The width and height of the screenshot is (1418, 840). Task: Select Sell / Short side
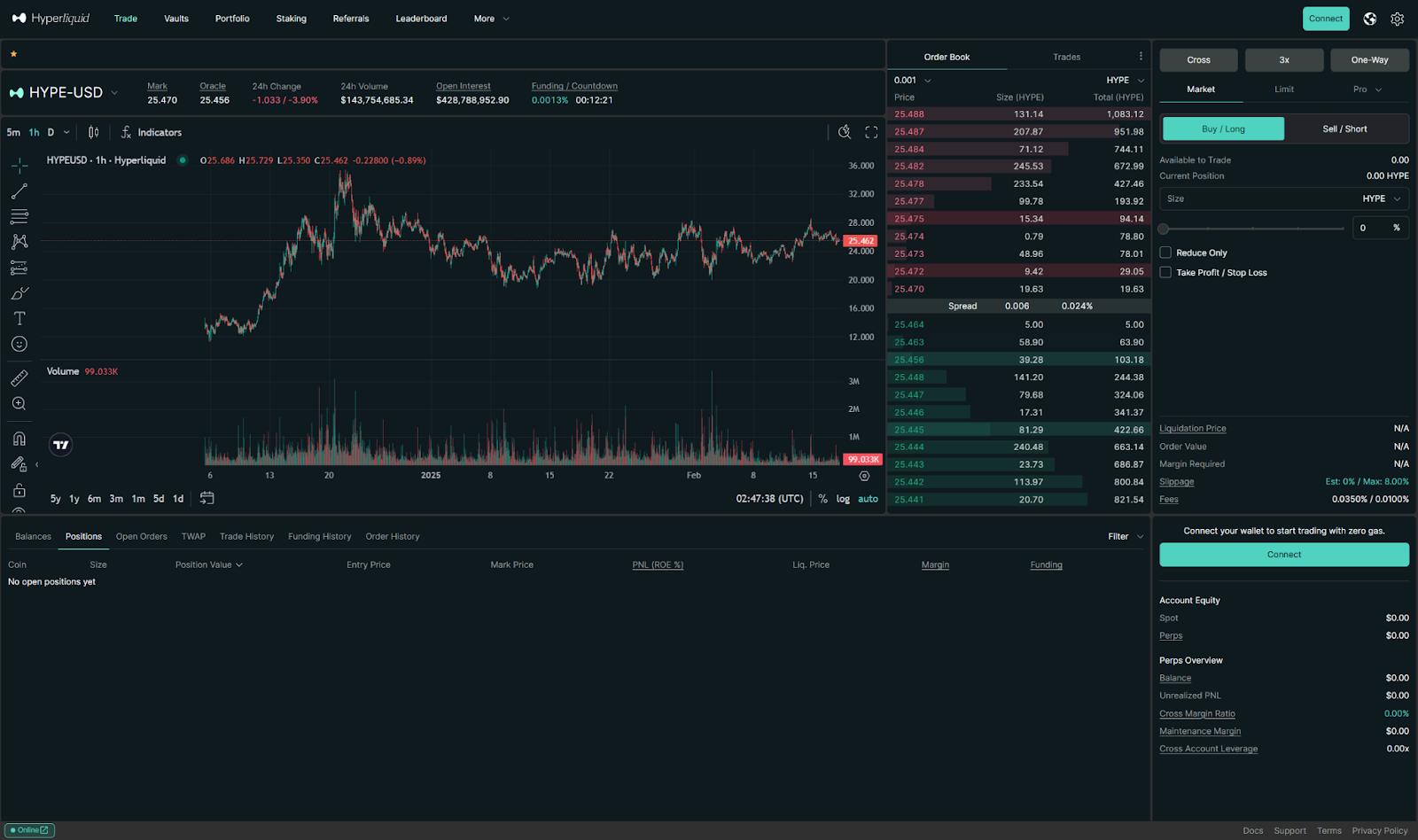pyautogui.click(x=1344, y=128)
